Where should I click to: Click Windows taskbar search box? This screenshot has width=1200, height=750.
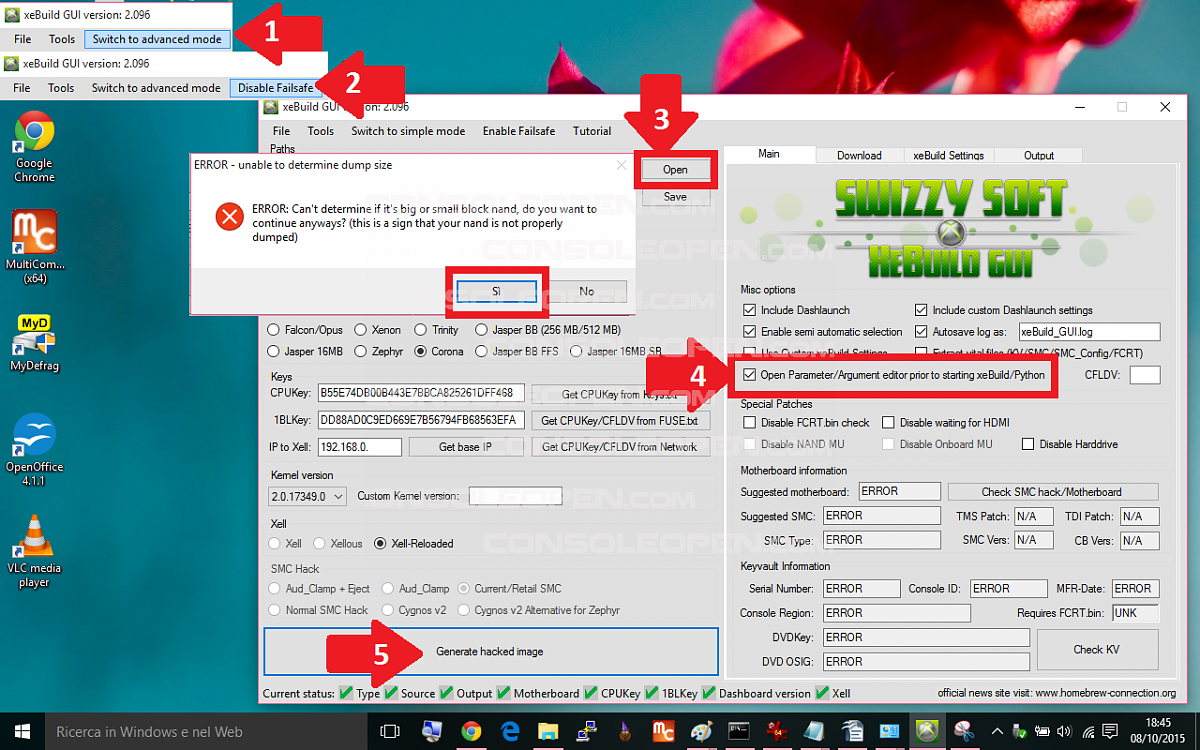click(x=206, y=731)
